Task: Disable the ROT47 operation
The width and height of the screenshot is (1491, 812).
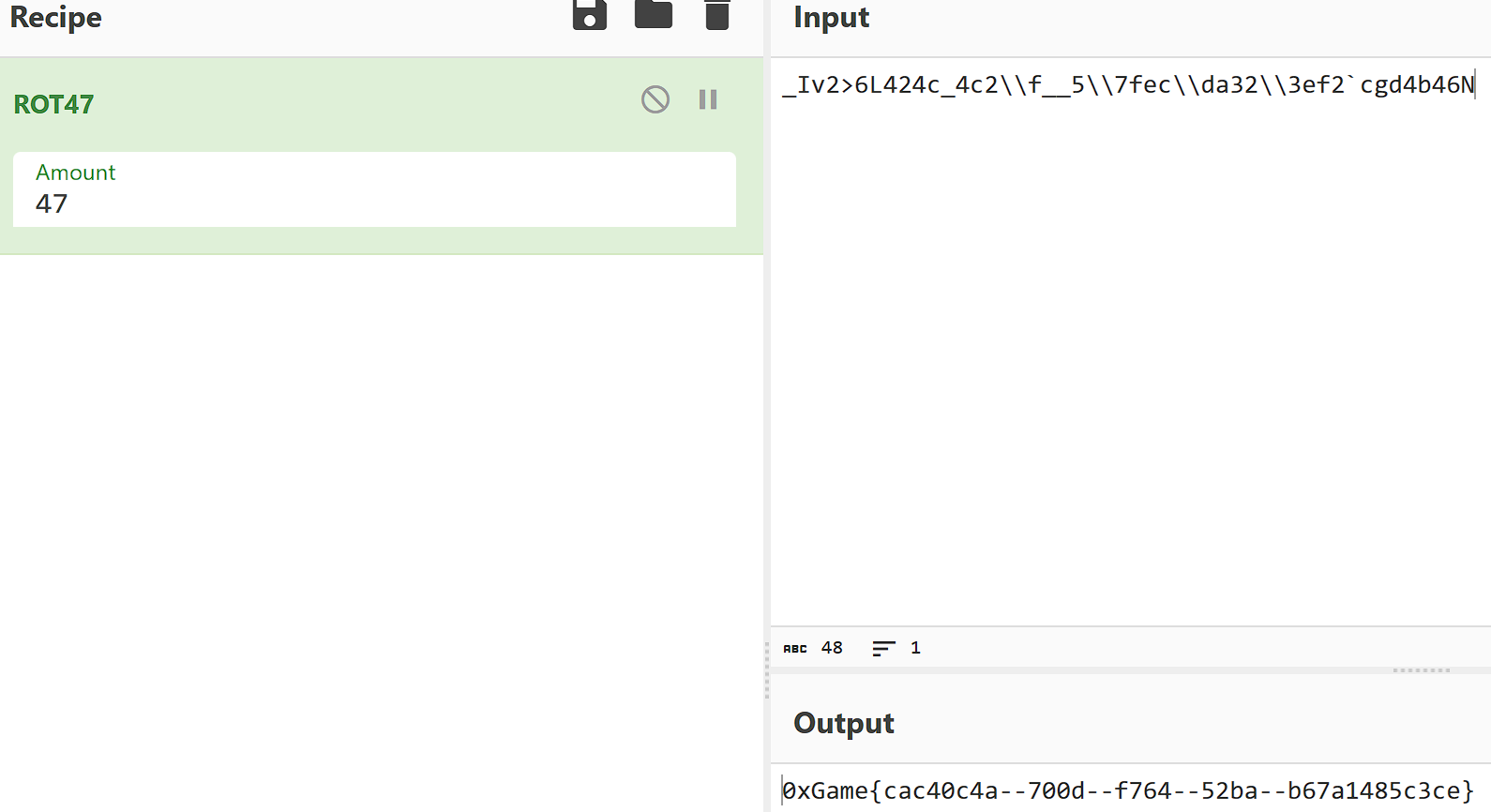Action: click(x=655, y=99)
